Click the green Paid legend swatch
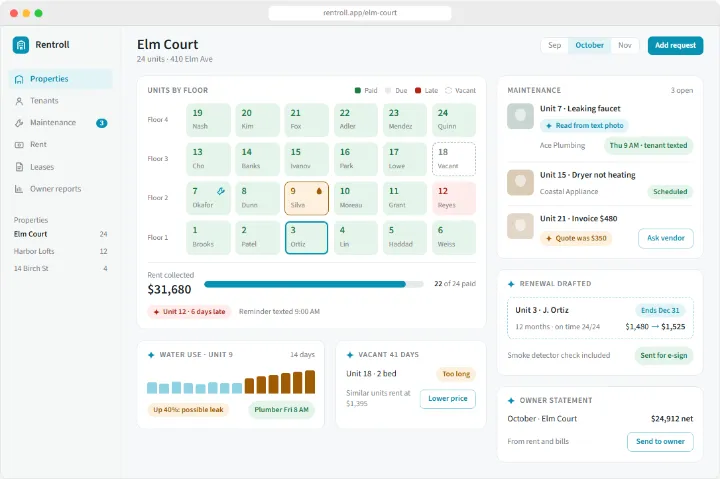720x479 pixels. 358,90
